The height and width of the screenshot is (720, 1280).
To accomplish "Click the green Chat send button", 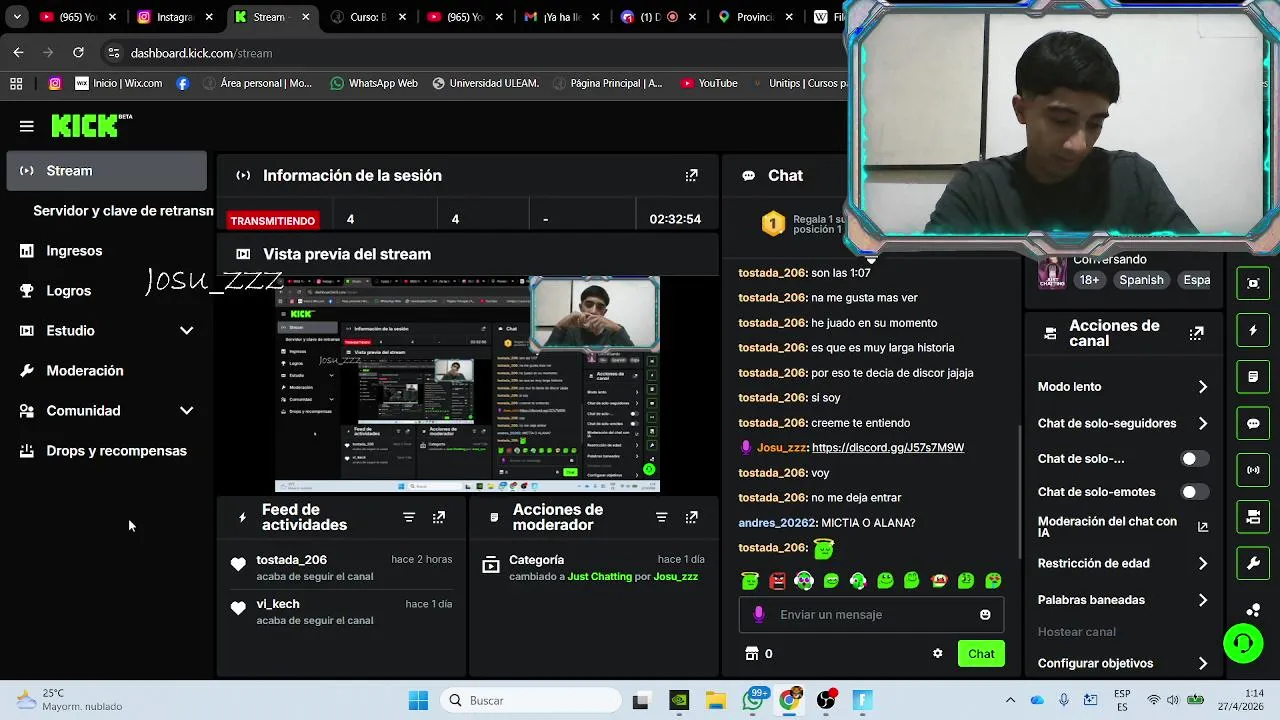I will (981, 654).
